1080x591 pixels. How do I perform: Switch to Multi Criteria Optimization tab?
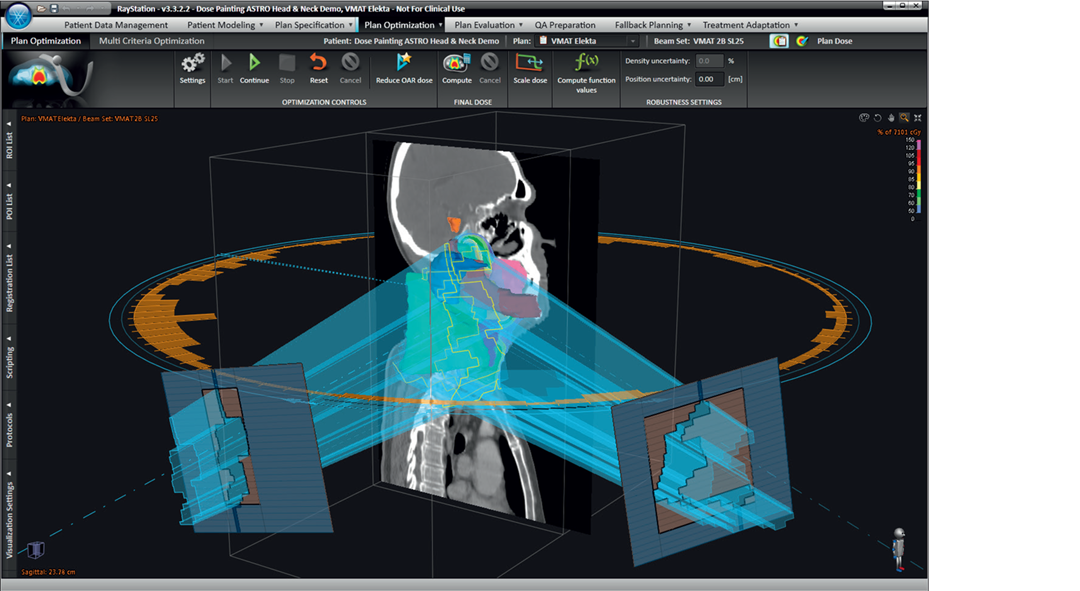(151, 41)
